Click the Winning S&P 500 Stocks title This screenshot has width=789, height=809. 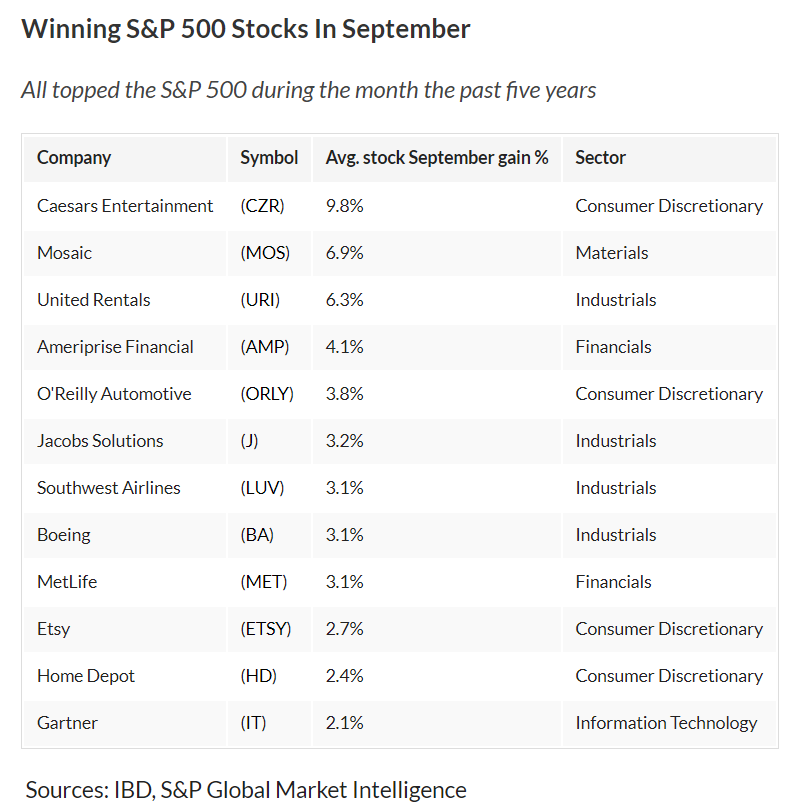coord(246,28)
